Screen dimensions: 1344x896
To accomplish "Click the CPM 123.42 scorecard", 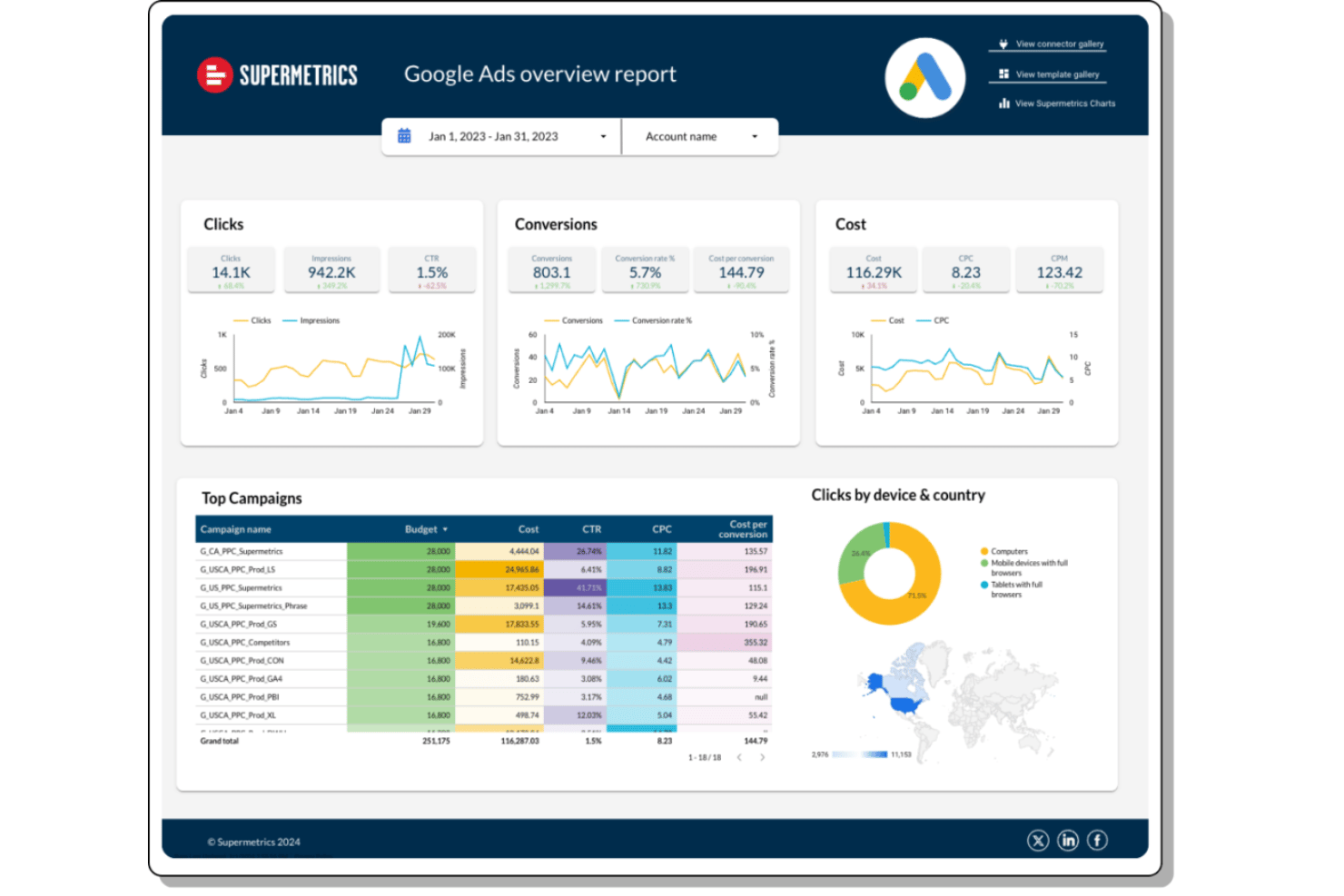I will 1059,271.
